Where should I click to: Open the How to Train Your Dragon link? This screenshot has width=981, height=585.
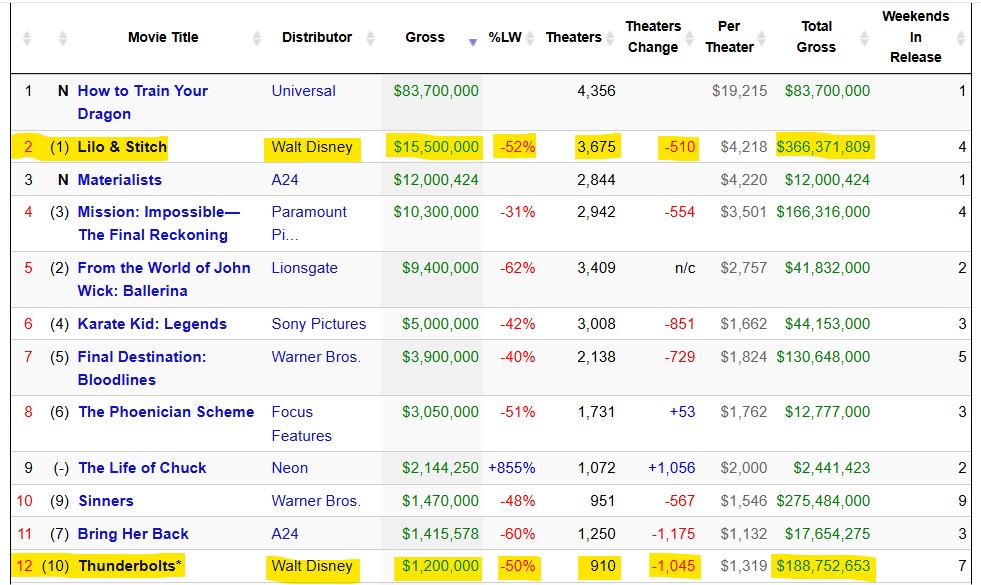tap(143, 102)
